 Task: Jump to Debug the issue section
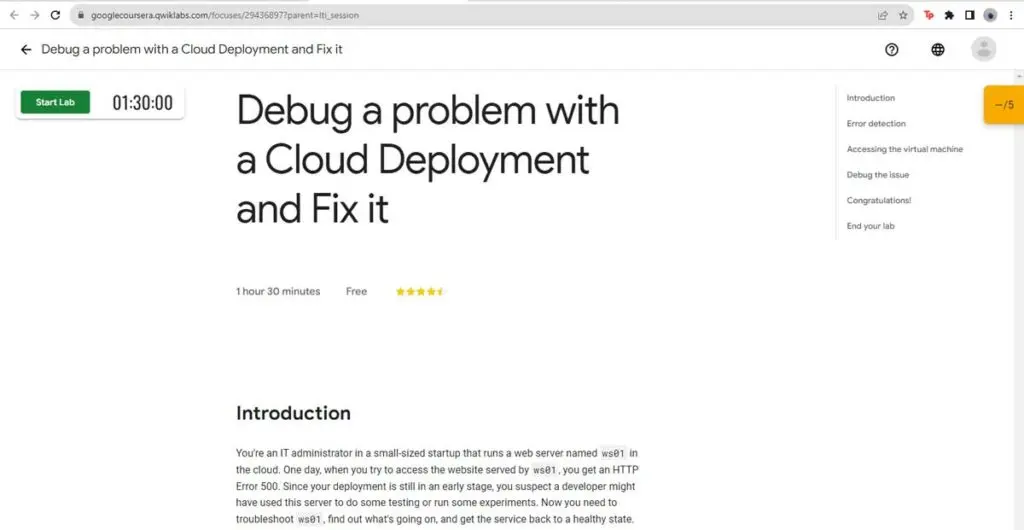pyautogui.click(x=878, y=175)
